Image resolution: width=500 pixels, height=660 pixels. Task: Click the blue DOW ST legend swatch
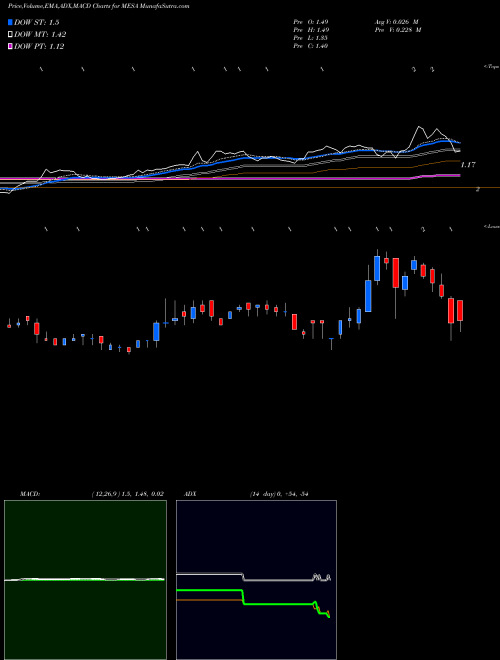coord(11,22)
